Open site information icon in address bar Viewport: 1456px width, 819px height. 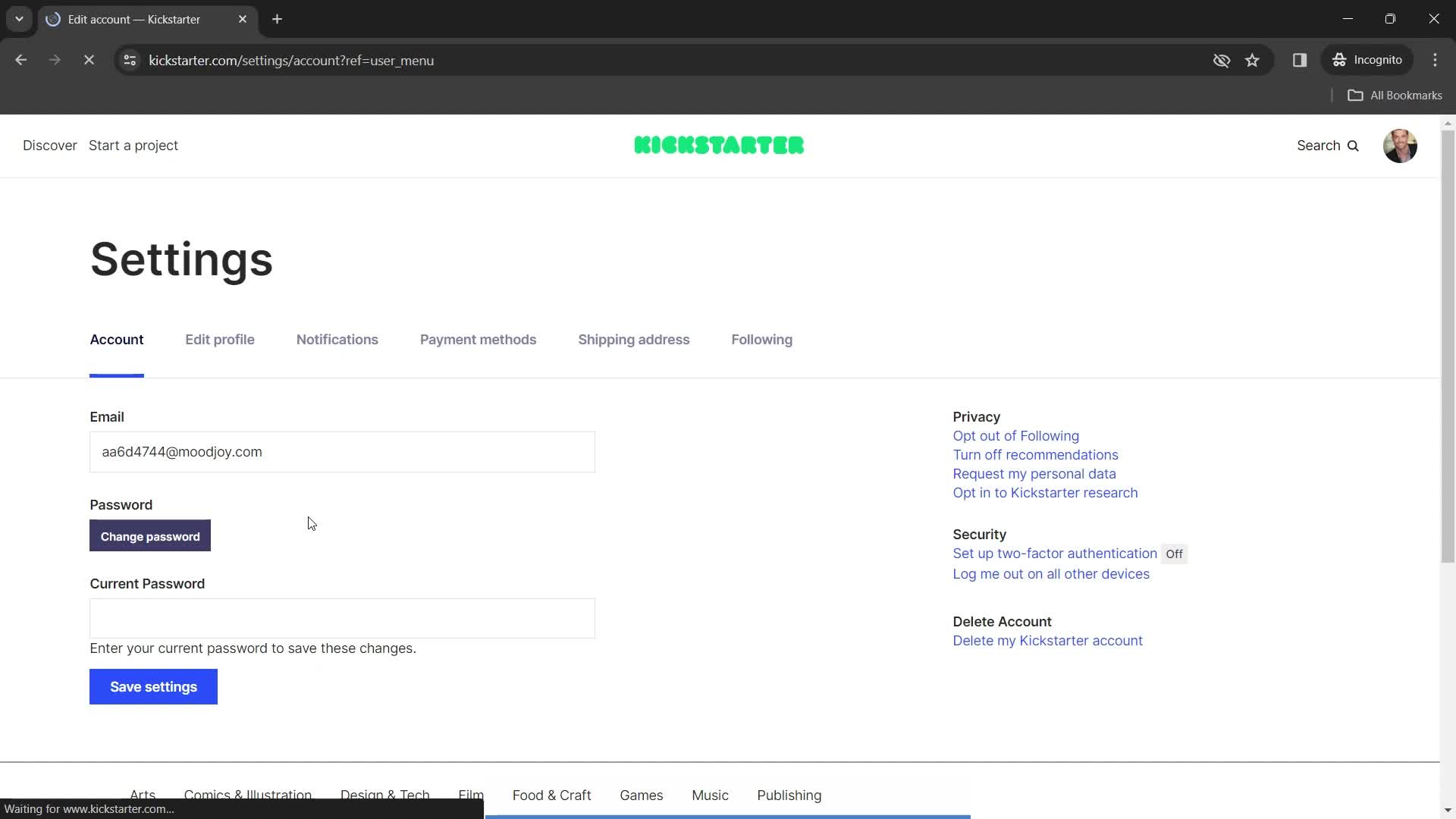click(x=130, y=60)
